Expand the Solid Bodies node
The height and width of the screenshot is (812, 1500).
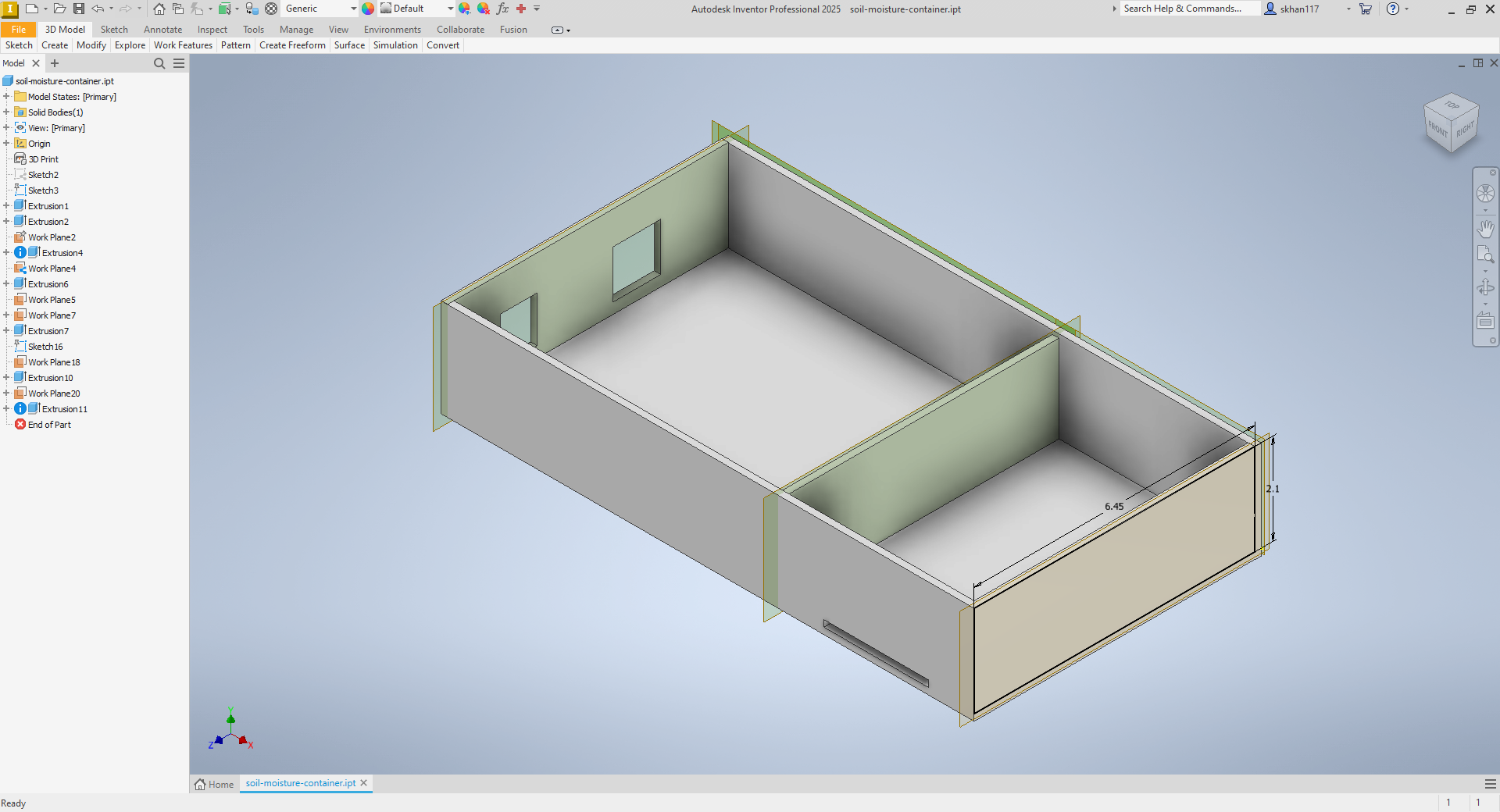7,112
